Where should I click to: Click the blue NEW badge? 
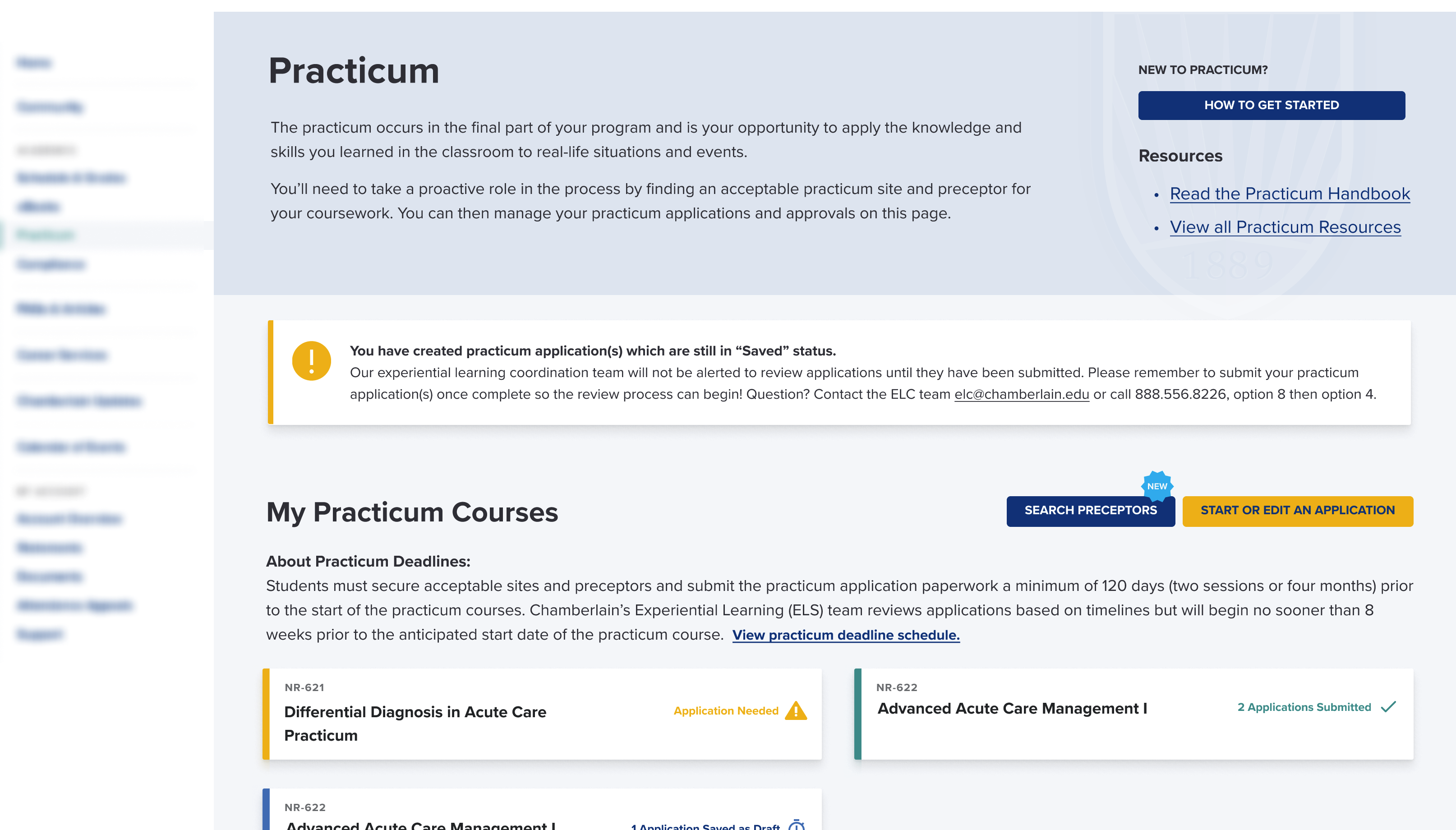1157,486
